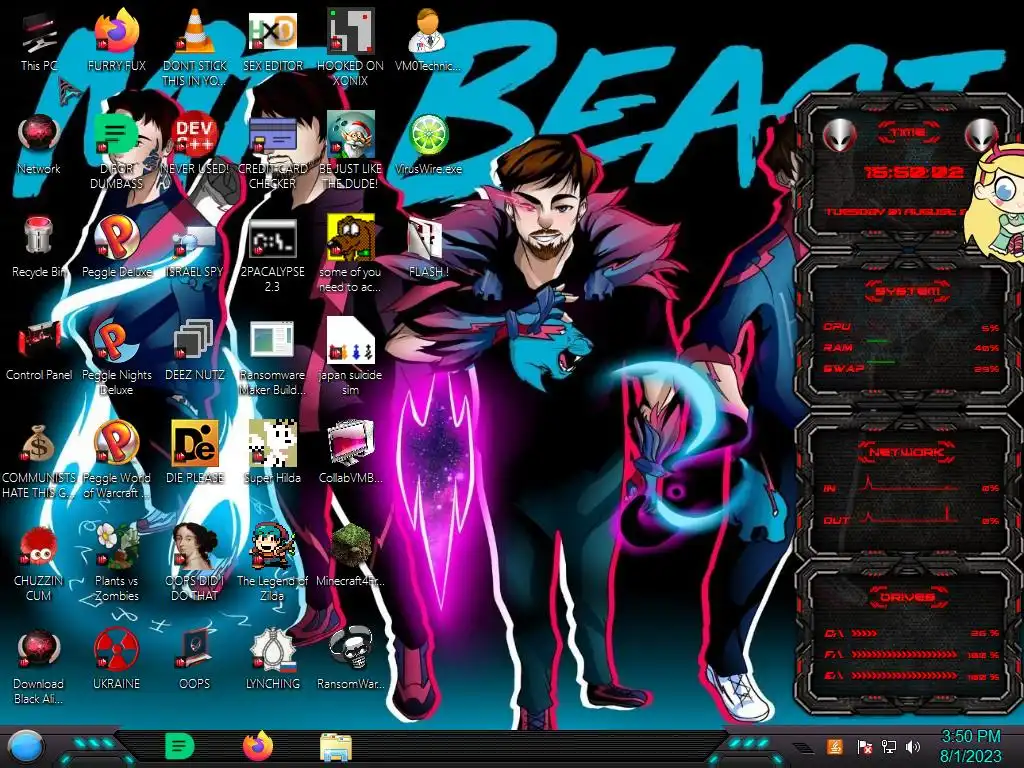Click the network tray icon
The height and width of the screenshot is (768, 1024).
[x=888, y=746]
